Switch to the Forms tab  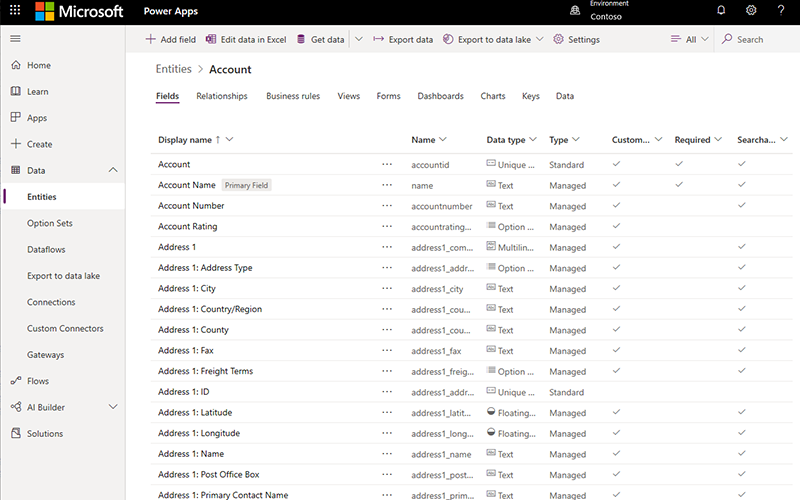[x=388, y=96]
